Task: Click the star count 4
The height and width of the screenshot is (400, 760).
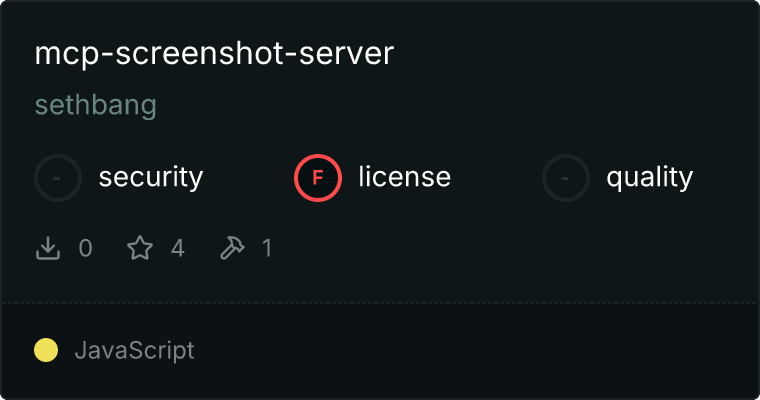Action: (x=178, y=248)
